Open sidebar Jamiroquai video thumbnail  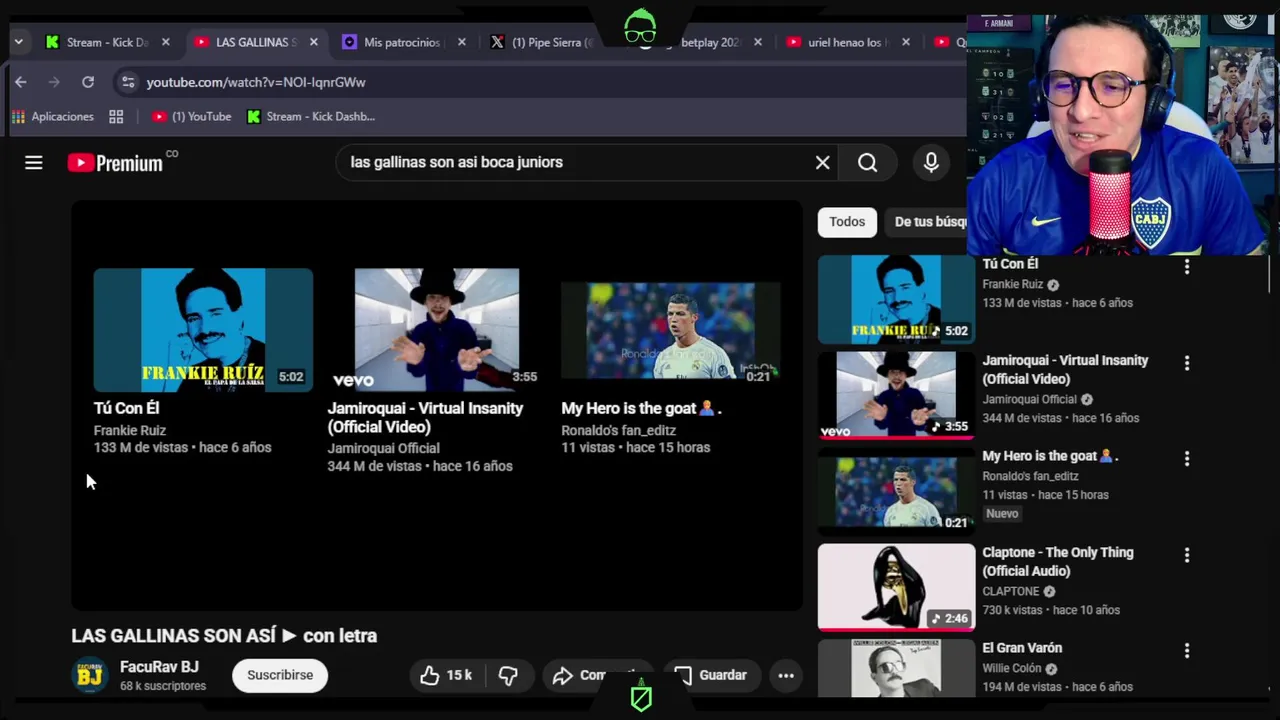(896, 395)
